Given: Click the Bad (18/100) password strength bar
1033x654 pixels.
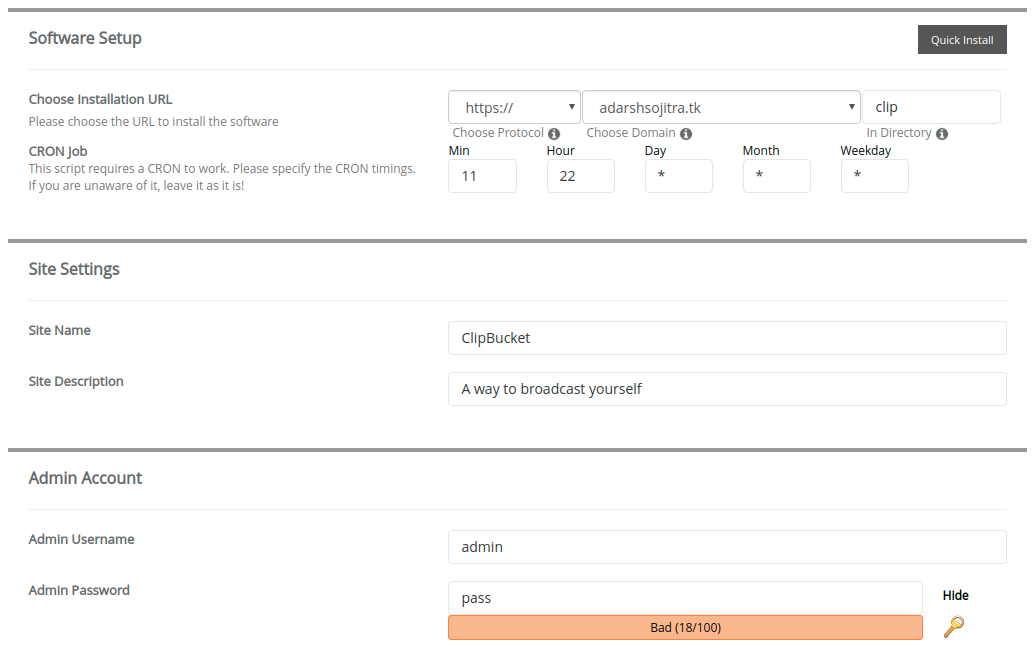Looking at the screenshot, I should [685, 628].
